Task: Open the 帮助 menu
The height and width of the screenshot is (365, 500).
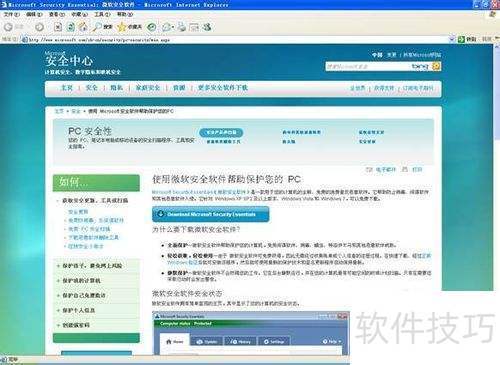Action: point(125,15)
